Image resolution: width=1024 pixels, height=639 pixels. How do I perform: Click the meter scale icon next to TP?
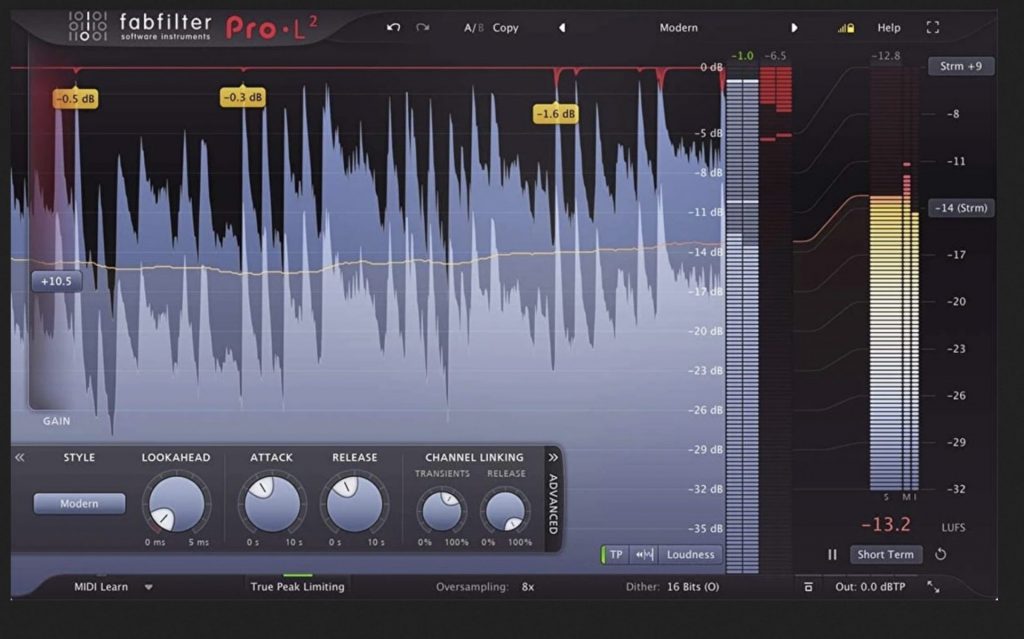click(644, 555)
